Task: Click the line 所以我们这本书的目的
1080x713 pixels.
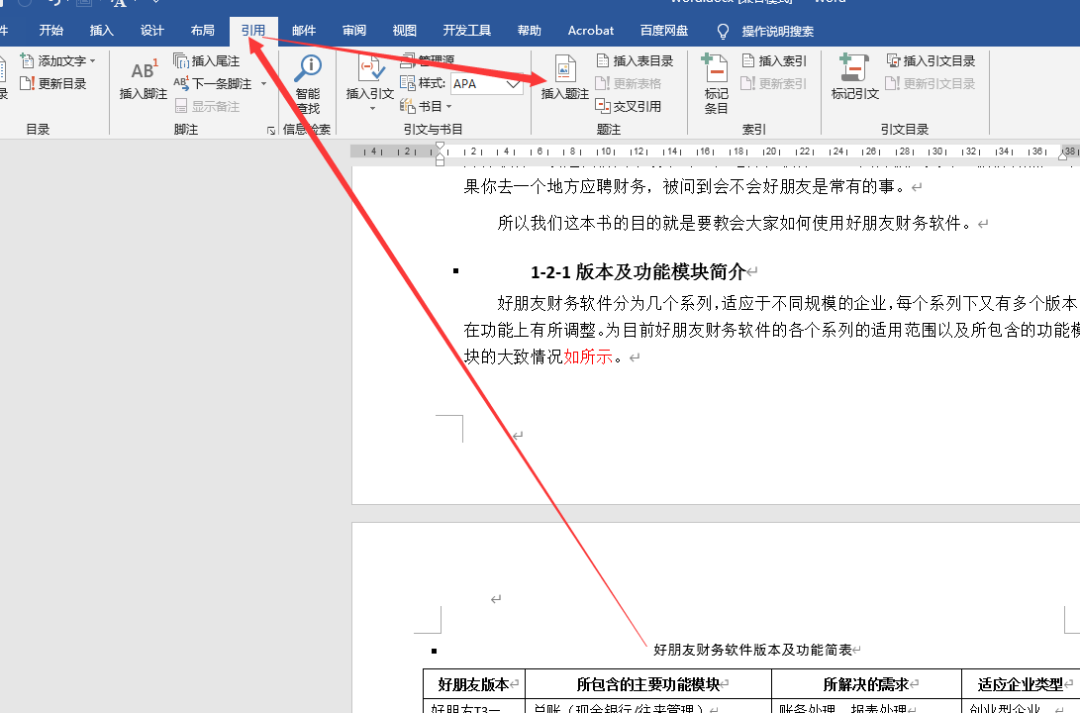Action: 735,223
